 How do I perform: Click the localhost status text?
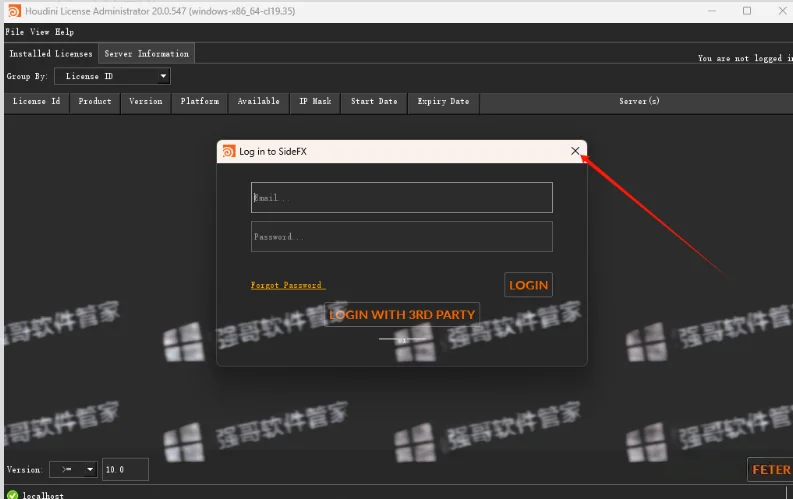[x=43, y=495]
